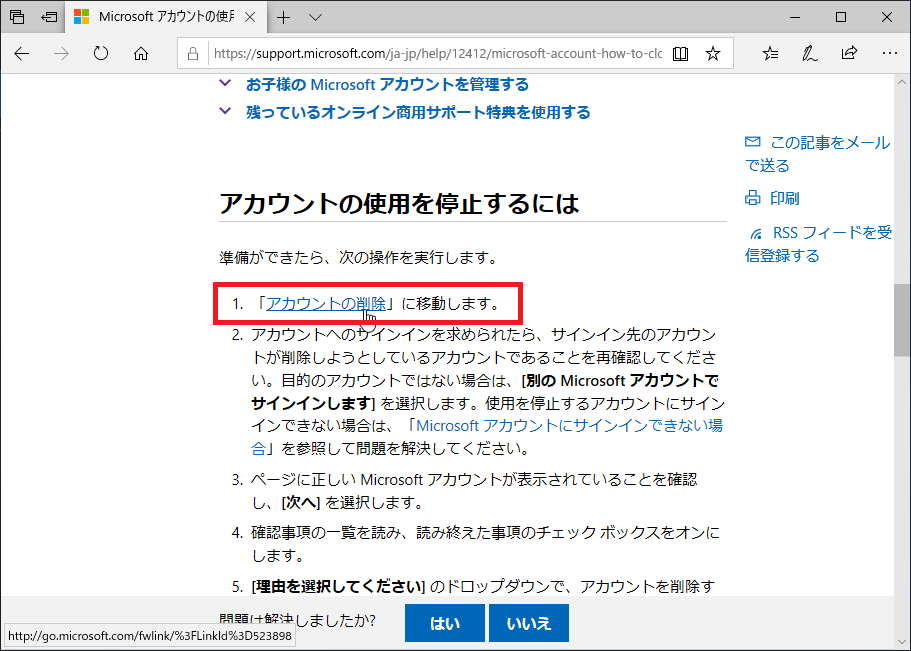Image resolution: width=911 pixels, height=651 pixels.
Task: Click the text 準備ができたら、次の操作を実行します。
Action: click(359, 257)
